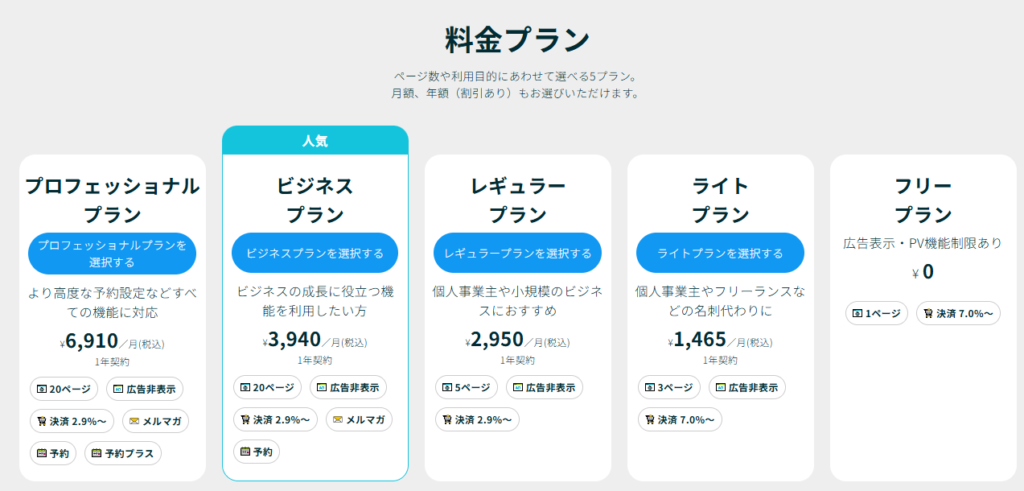Click プロフェッショナルプランを選択する button

click(x=112, y=253)
